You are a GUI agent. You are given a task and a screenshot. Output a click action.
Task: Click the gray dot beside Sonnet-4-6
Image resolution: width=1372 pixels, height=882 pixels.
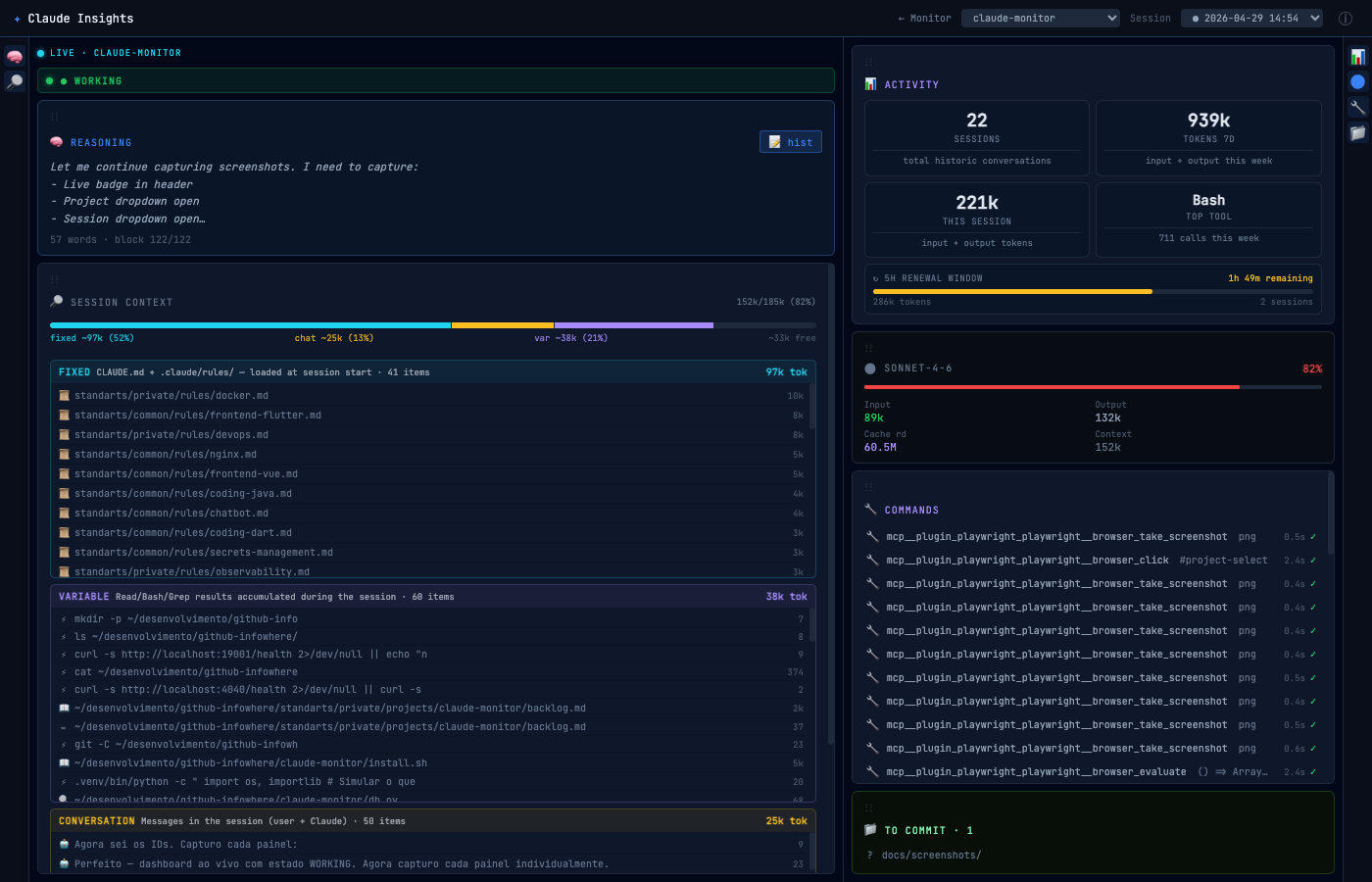pyautogui.click(x=870, y=368)
